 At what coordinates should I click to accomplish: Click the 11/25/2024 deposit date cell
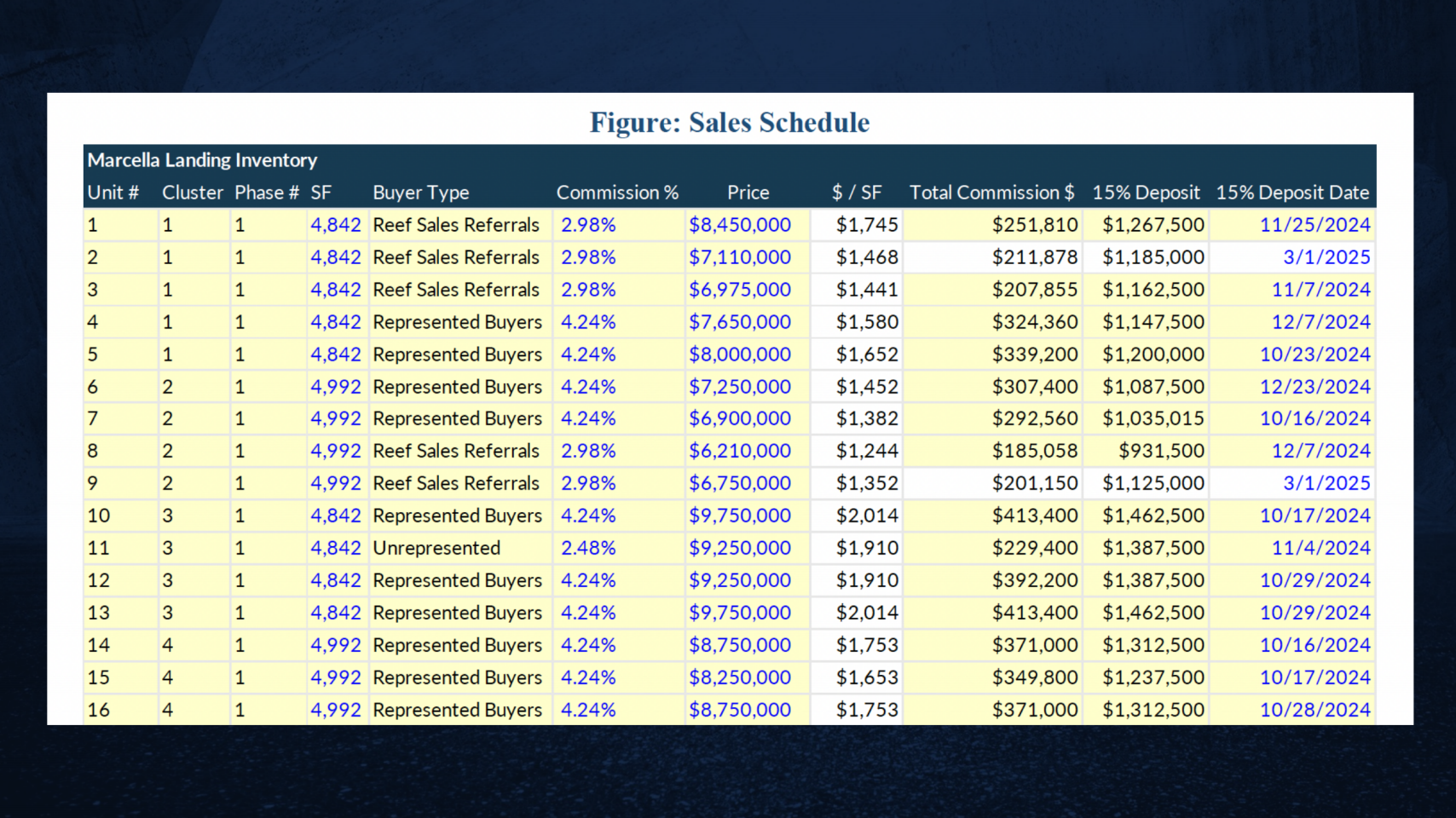[x=1314, y=225]
